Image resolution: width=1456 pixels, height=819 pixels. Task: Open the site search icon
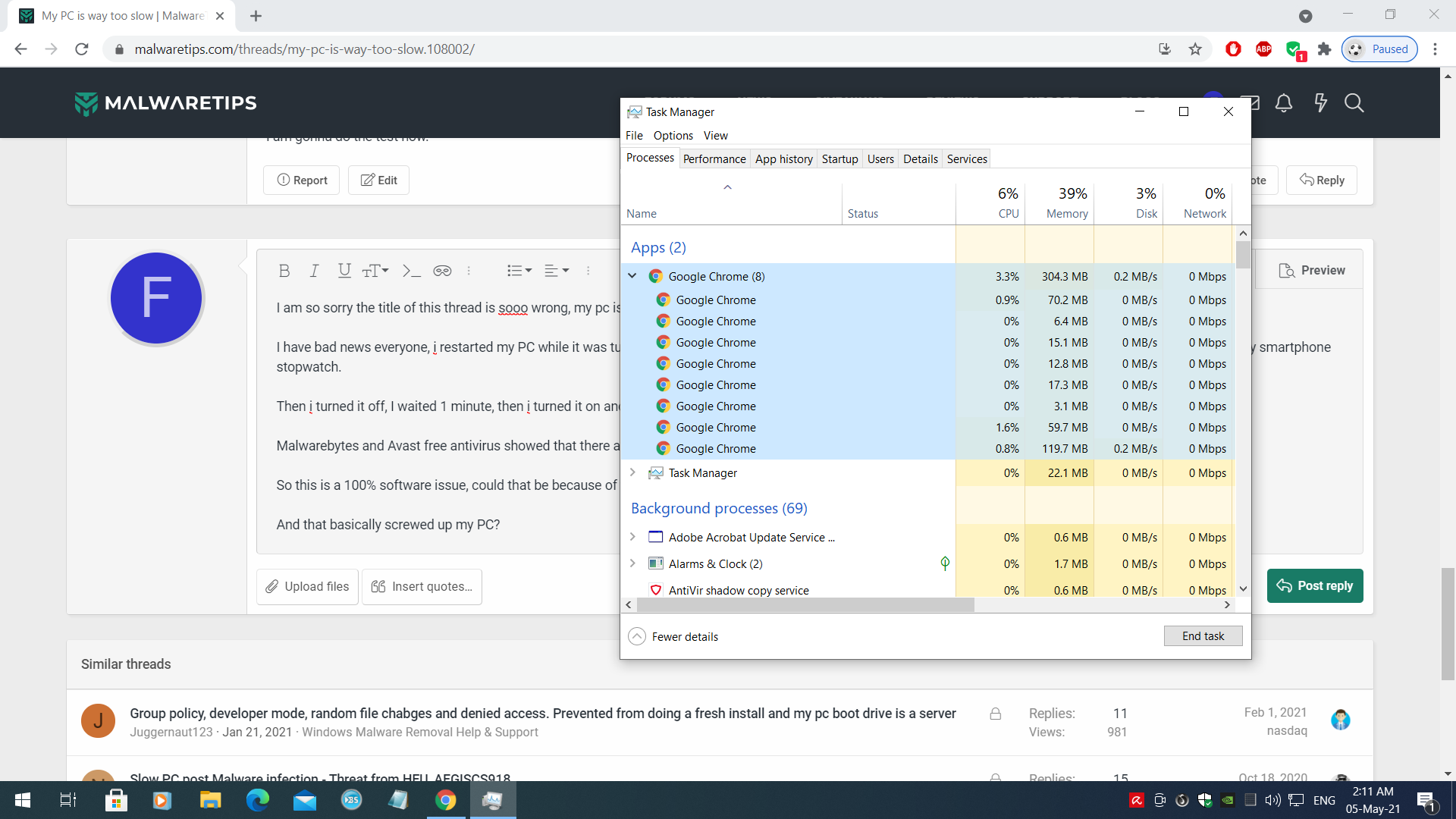1354,103
